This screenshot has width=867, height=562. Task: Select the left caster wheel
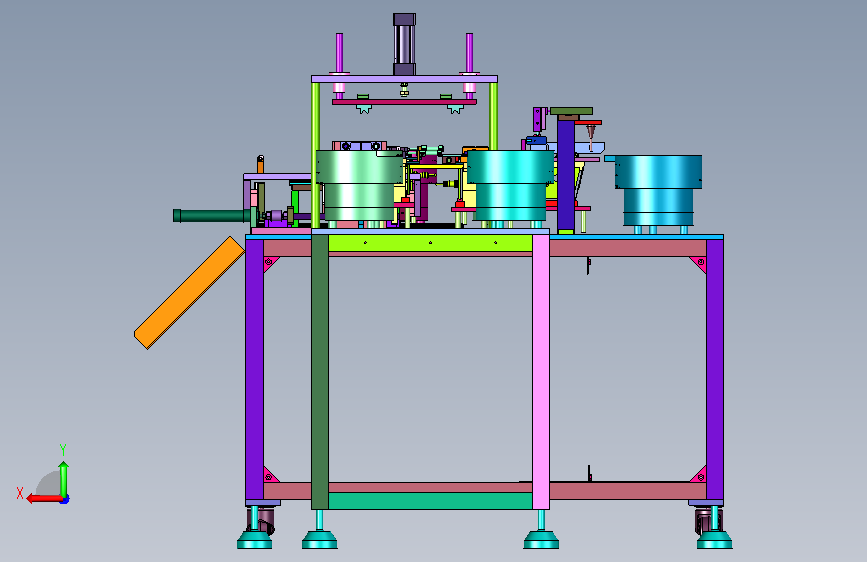point(266,521)
